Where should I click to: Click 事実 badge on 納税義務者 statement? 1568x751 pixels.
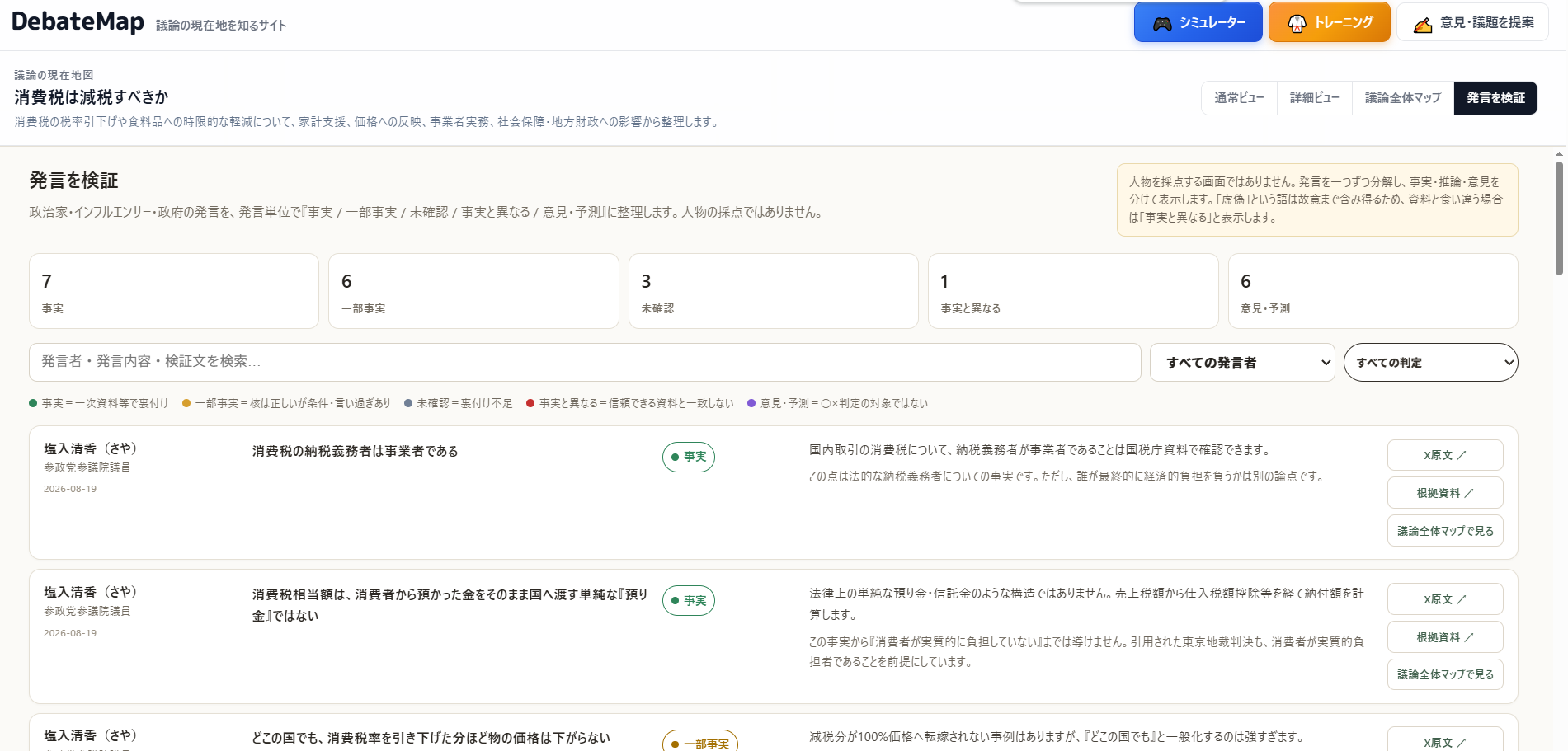[689, 457]
